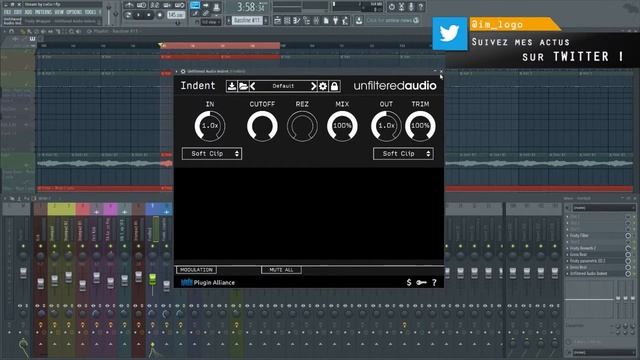The width and height of the screenshot is (640, 360).
Task: Click the tempo field showing 145
Action: (x=176, y=15)
